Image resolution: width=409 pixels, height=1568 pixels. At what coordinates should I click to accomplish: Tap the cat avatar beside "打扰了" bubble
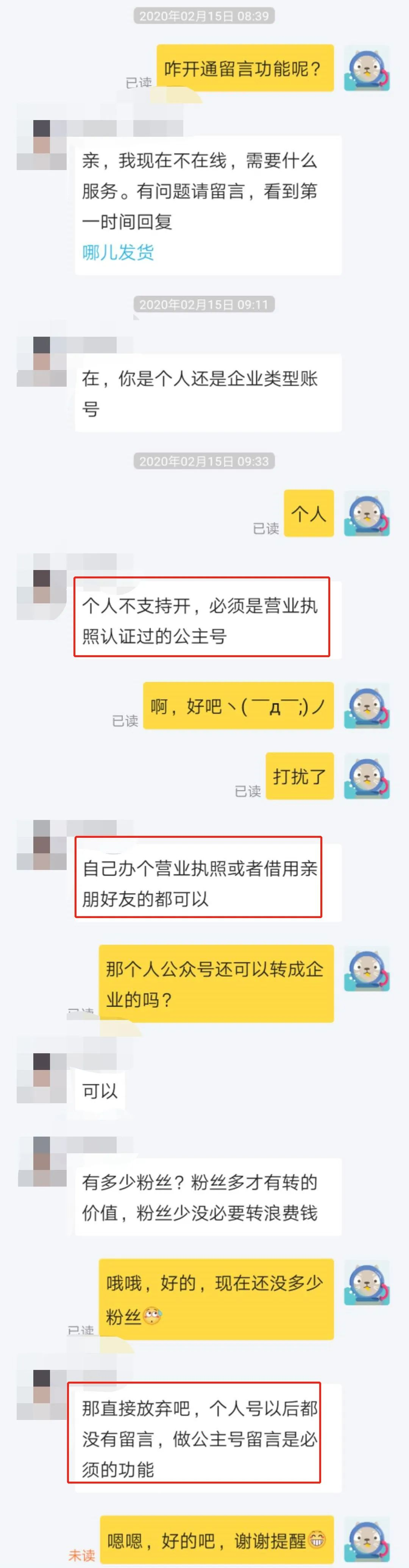click(x=367, y=776)
